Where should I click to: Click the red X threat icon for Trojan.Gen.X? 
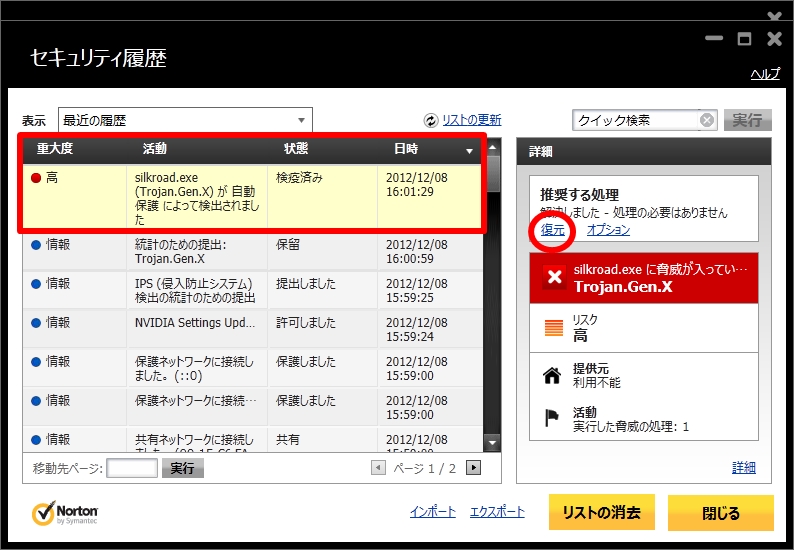(x=554, y=277)
